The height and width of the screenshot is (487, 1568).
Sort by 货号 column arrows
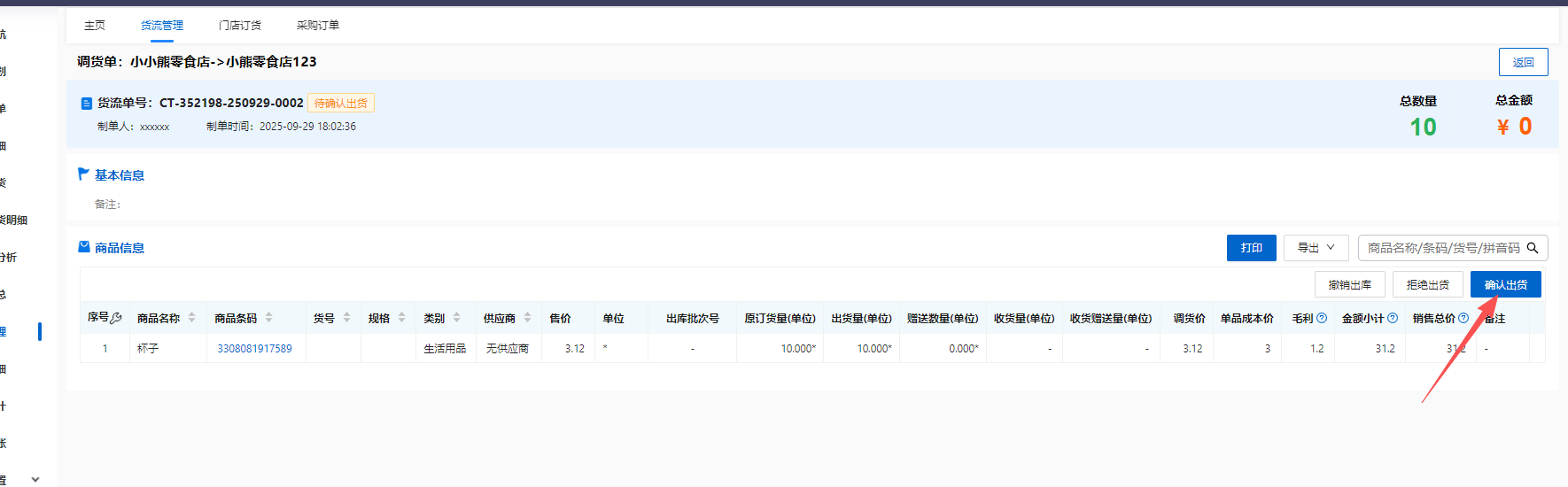[x=346, y=318]
